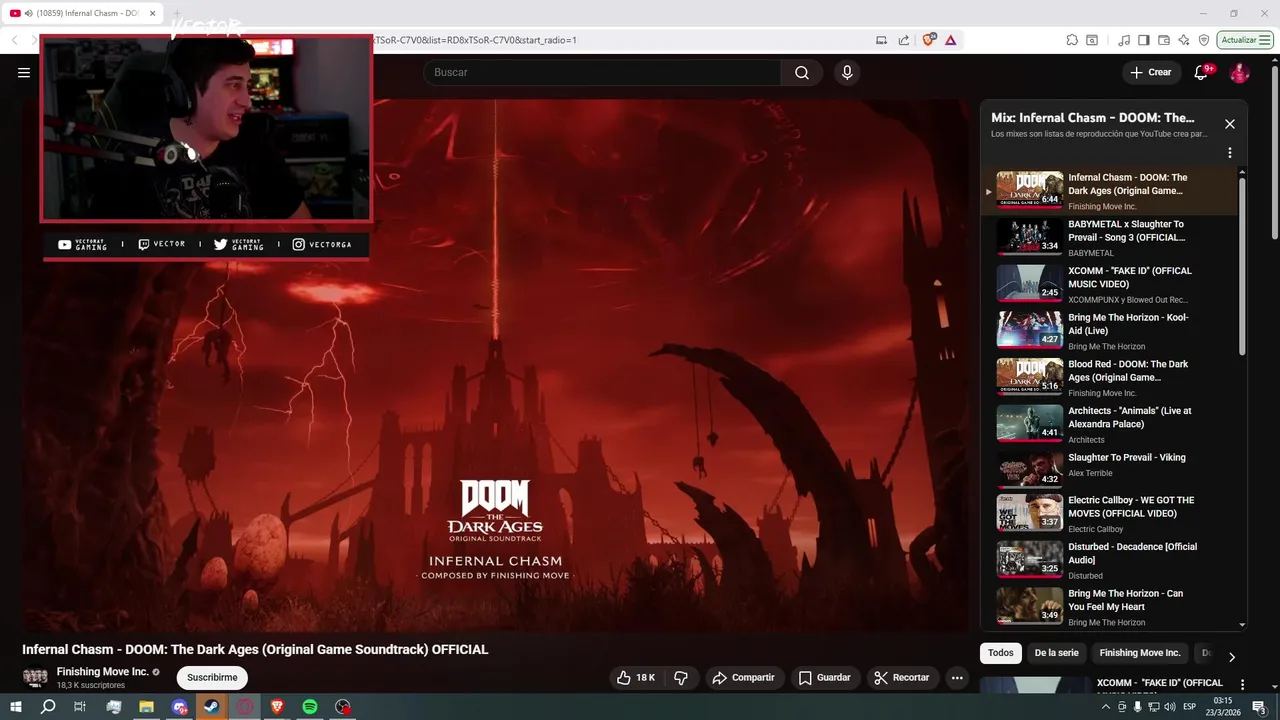Click the Suscribirme button

point(212,677)
